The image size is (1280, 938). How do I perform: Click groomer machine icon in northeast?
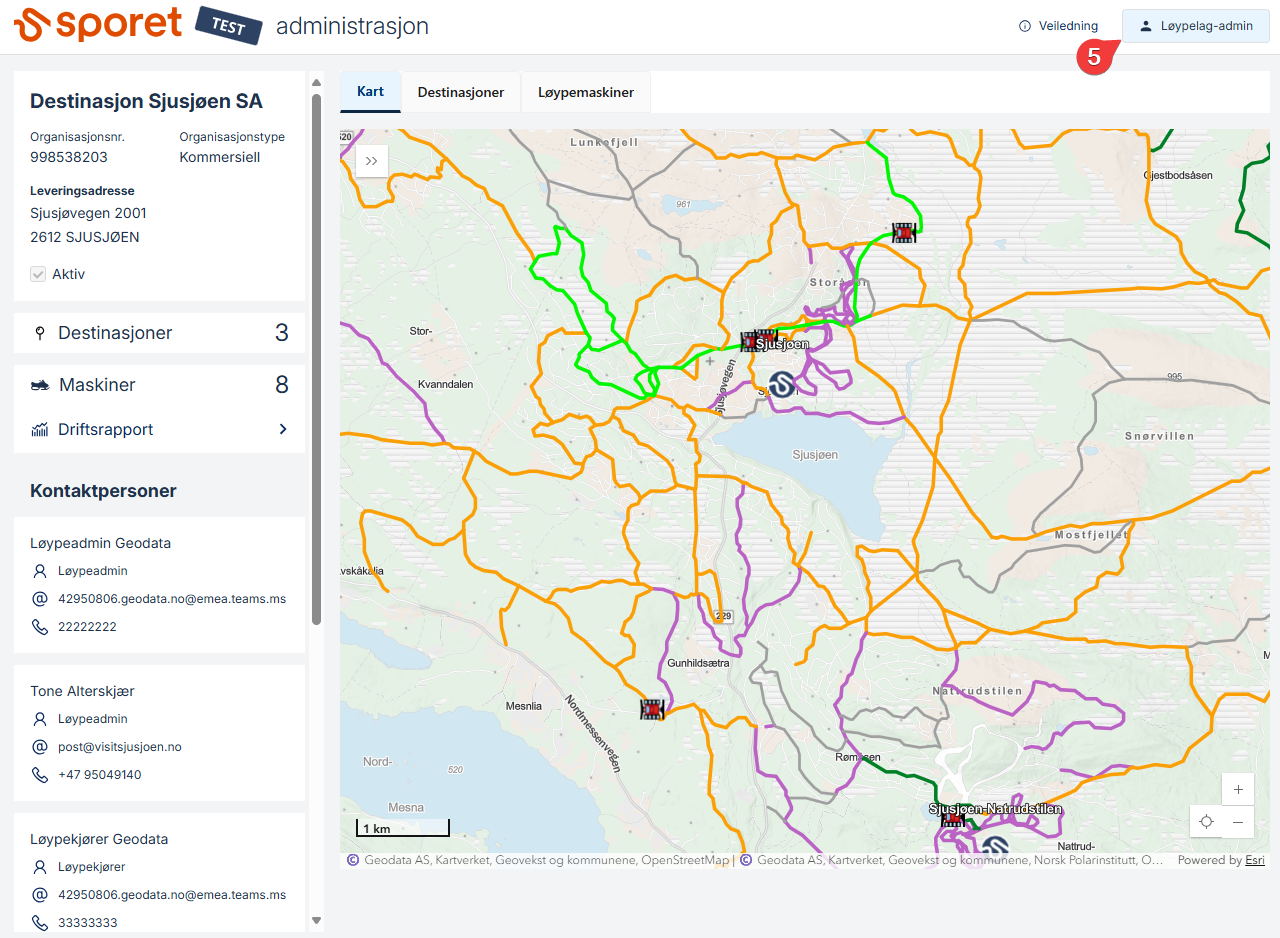tap(903, 232)
